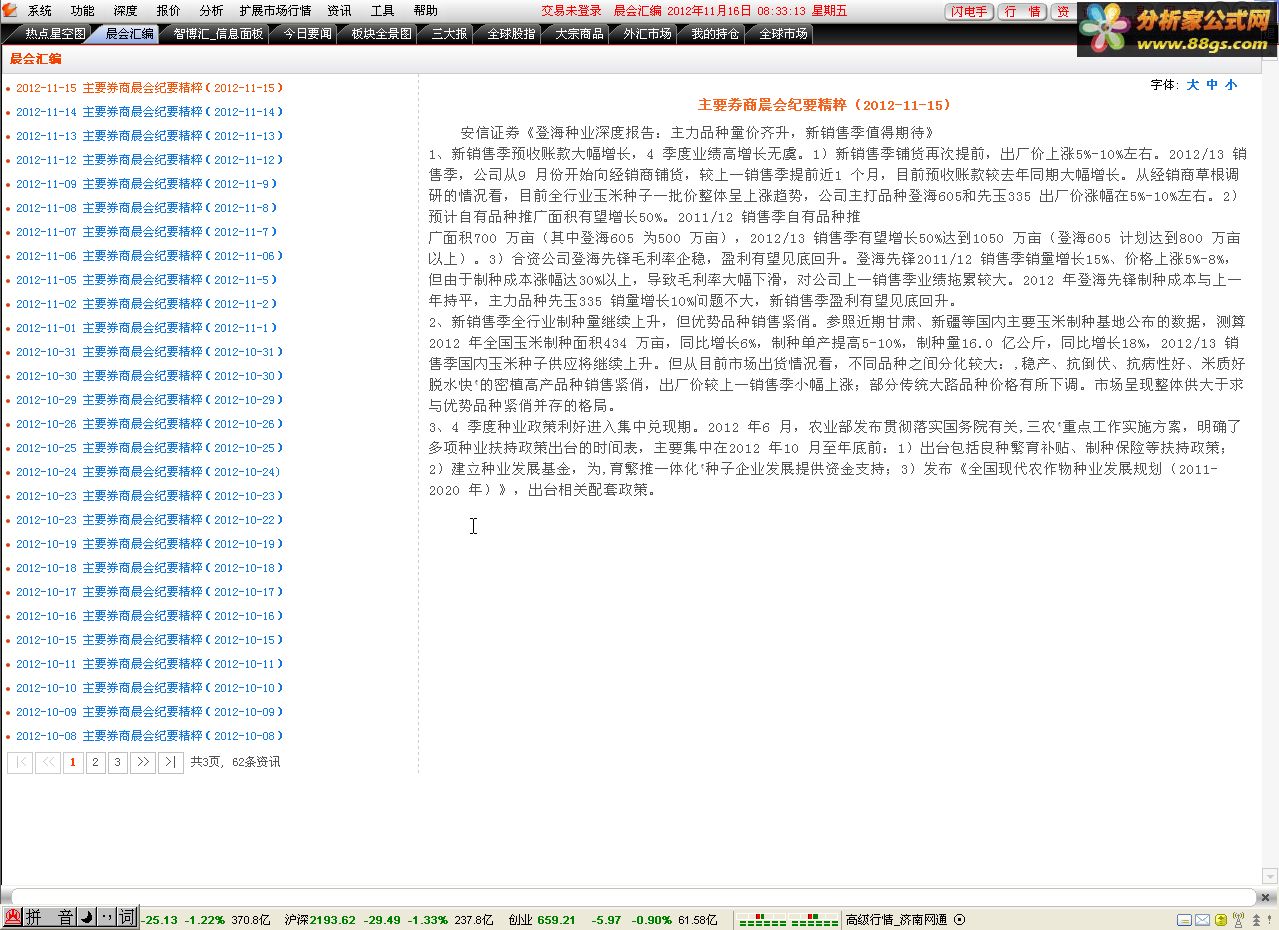
Task: Toggle punctuation mode icon in IME bar
Action: click(106, 918)
